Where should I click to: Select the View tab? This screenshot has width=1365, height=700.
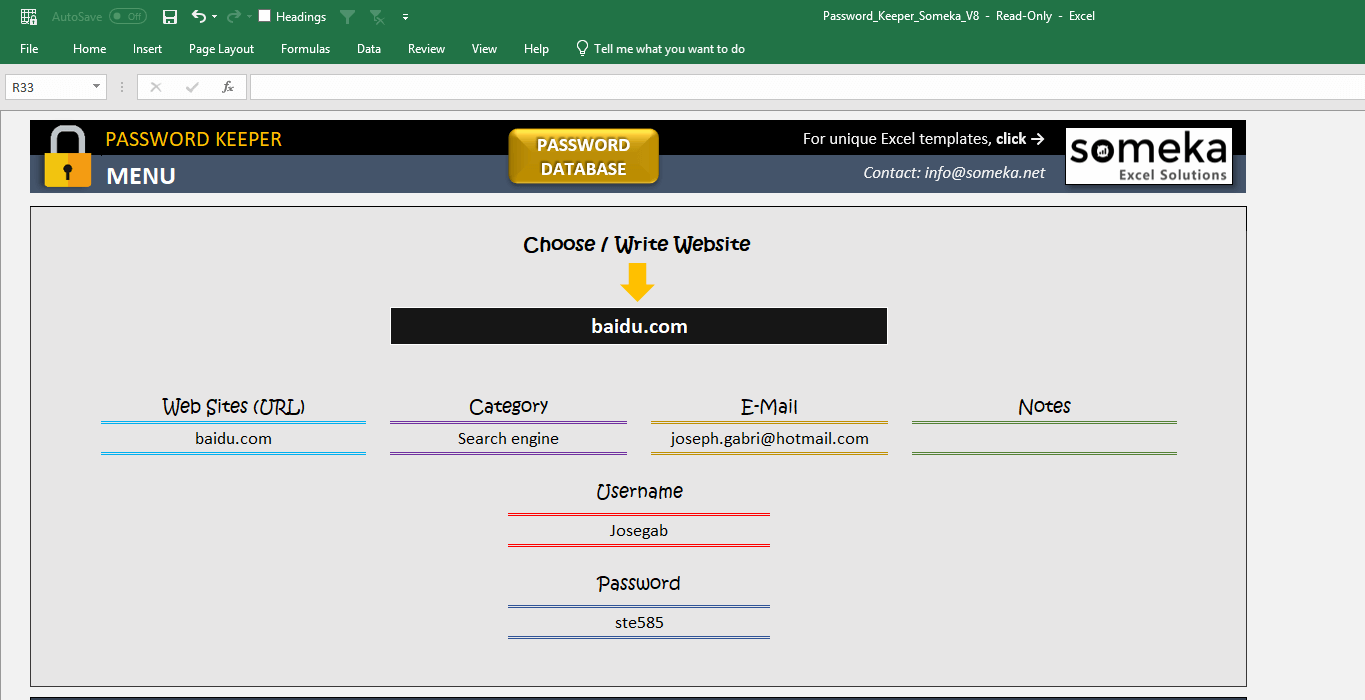pyautogui.click(x=484, y=49)
